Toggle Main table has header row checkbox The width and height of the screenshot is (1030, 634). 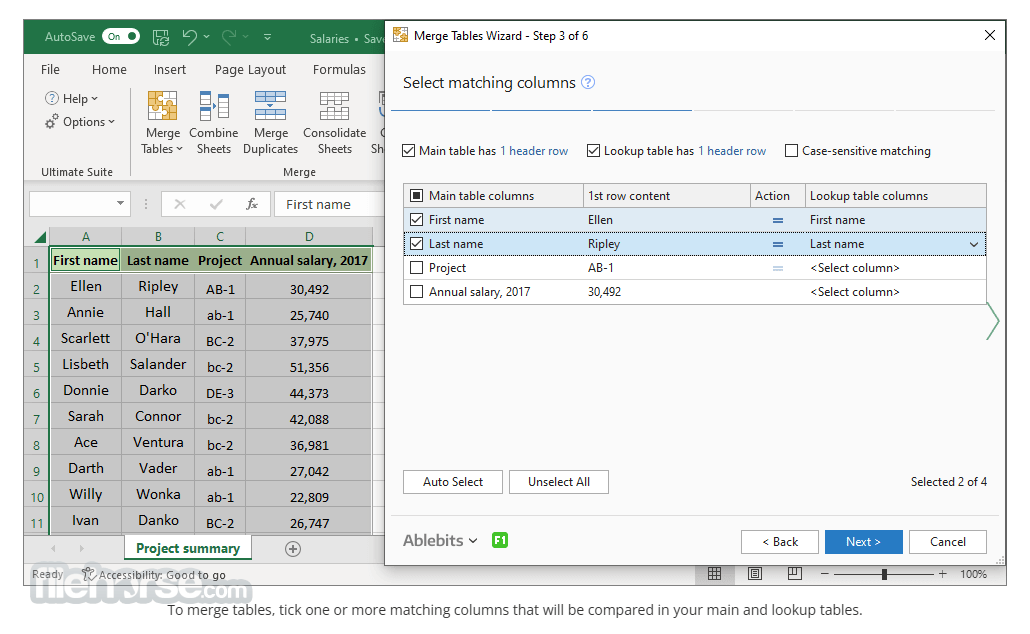[x=409, y=150]
